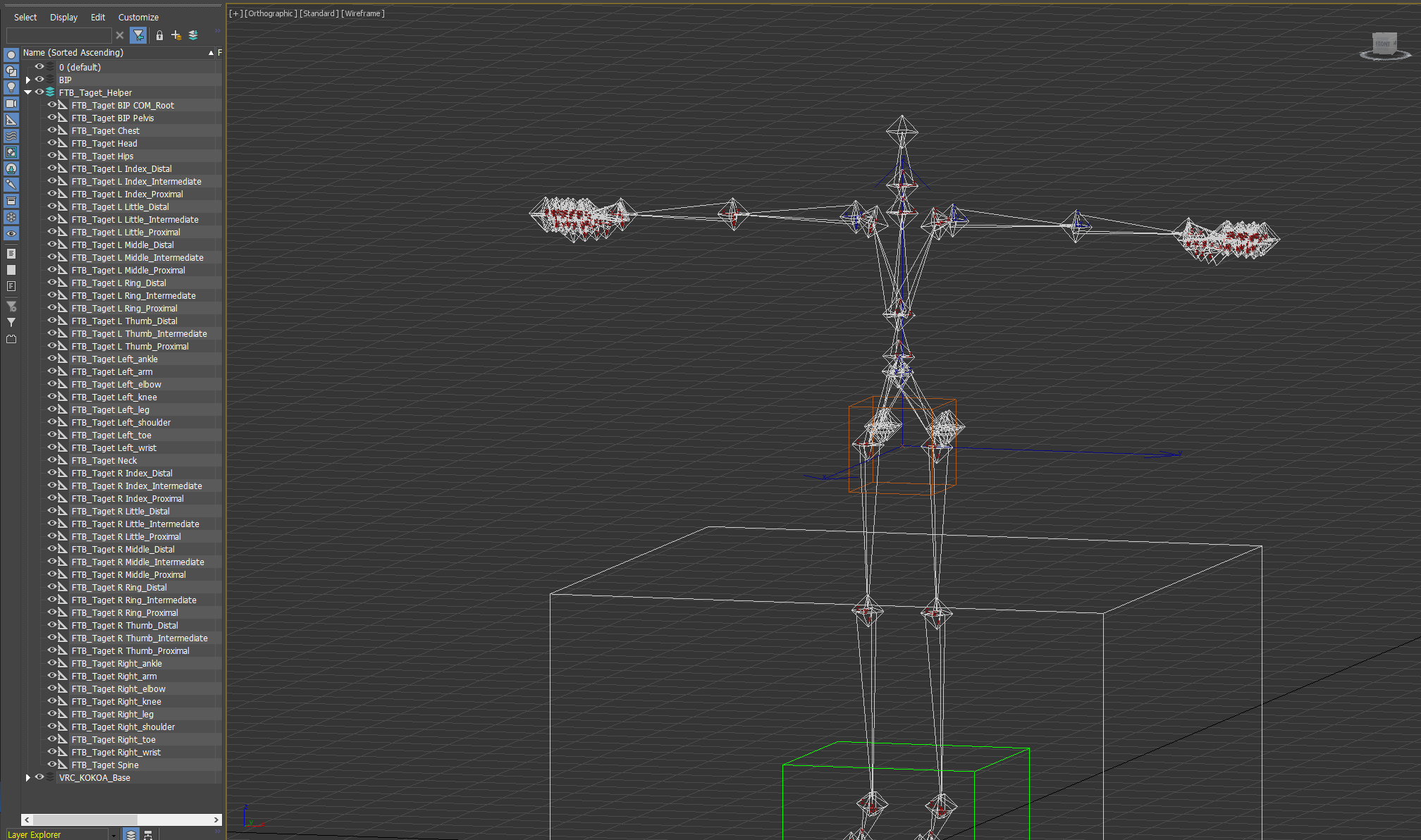Open the Wireframe display menu
1421x840 pixels.
click(x=363, y=13)
